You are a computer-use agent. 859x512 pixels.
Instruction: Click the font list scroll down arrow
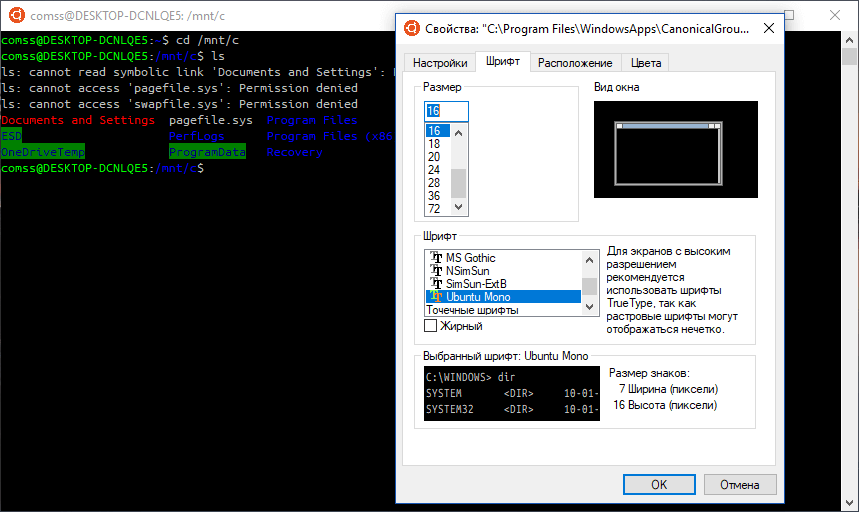pos(589,307)
